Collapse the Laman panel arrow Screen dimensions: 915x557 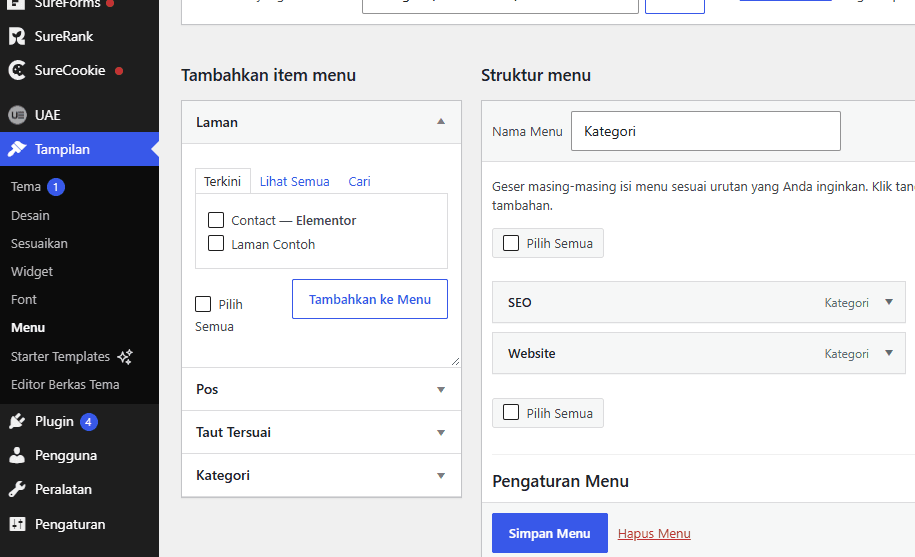pos(441,121)
